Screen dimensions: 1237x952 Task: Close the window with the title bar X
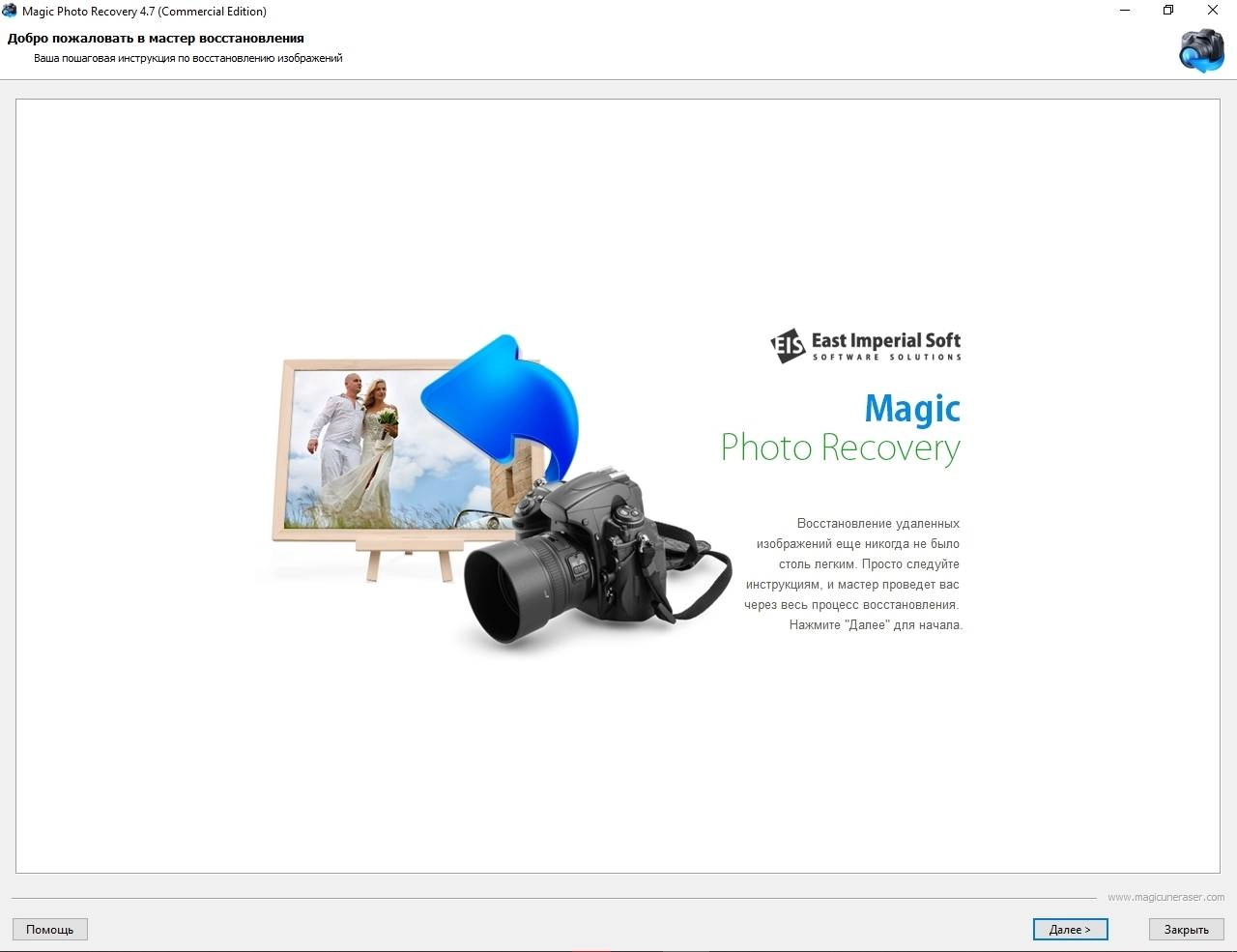point(1213,11)
